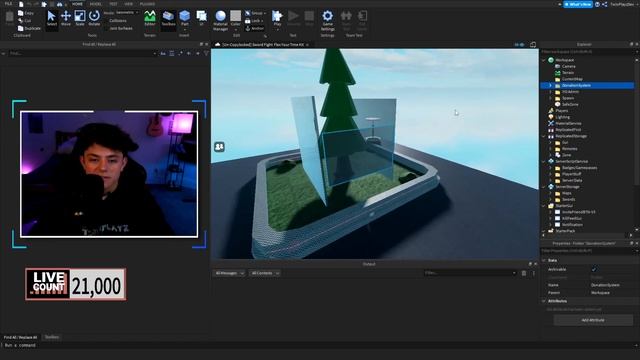Open the All Messages dropdown
Image resolution: width=640 pixels, height=360 pixels.
(229, 273)
